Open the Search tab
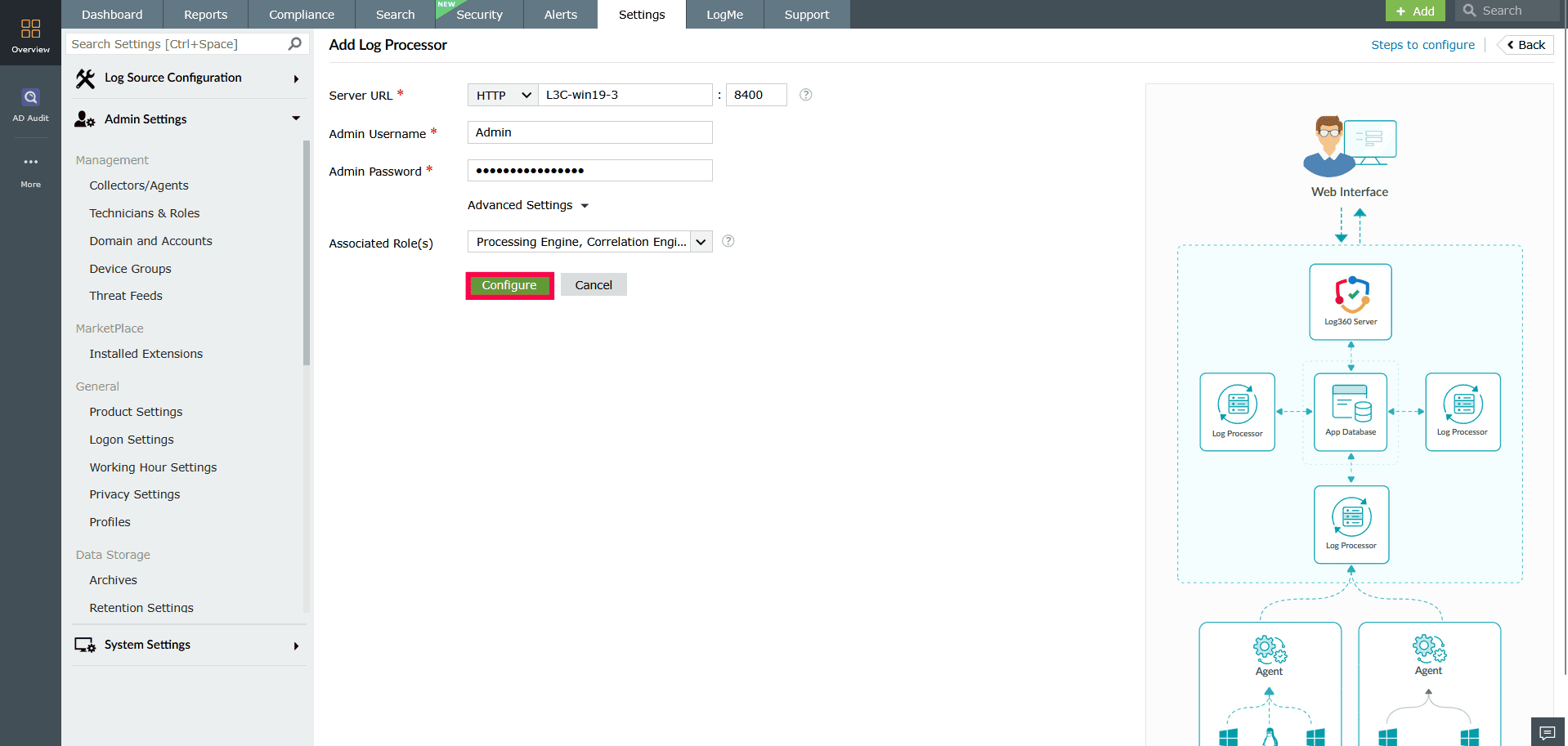The width and height of the screenshot is (1568, 746). pos(396,15)
